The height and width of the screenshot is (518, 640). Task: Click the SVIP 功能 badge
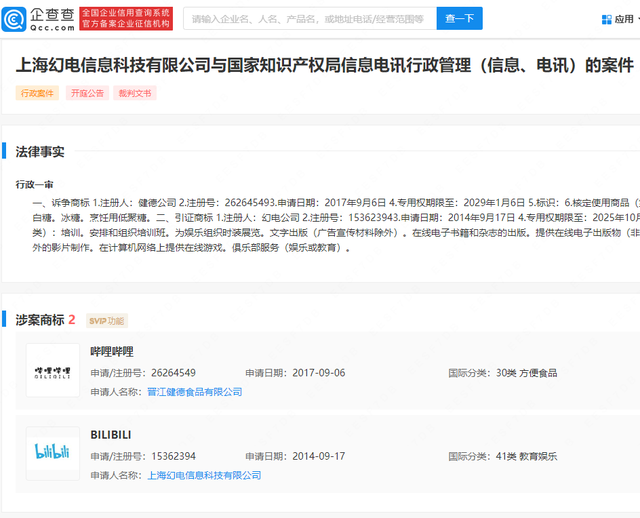[x=107, y=321]
